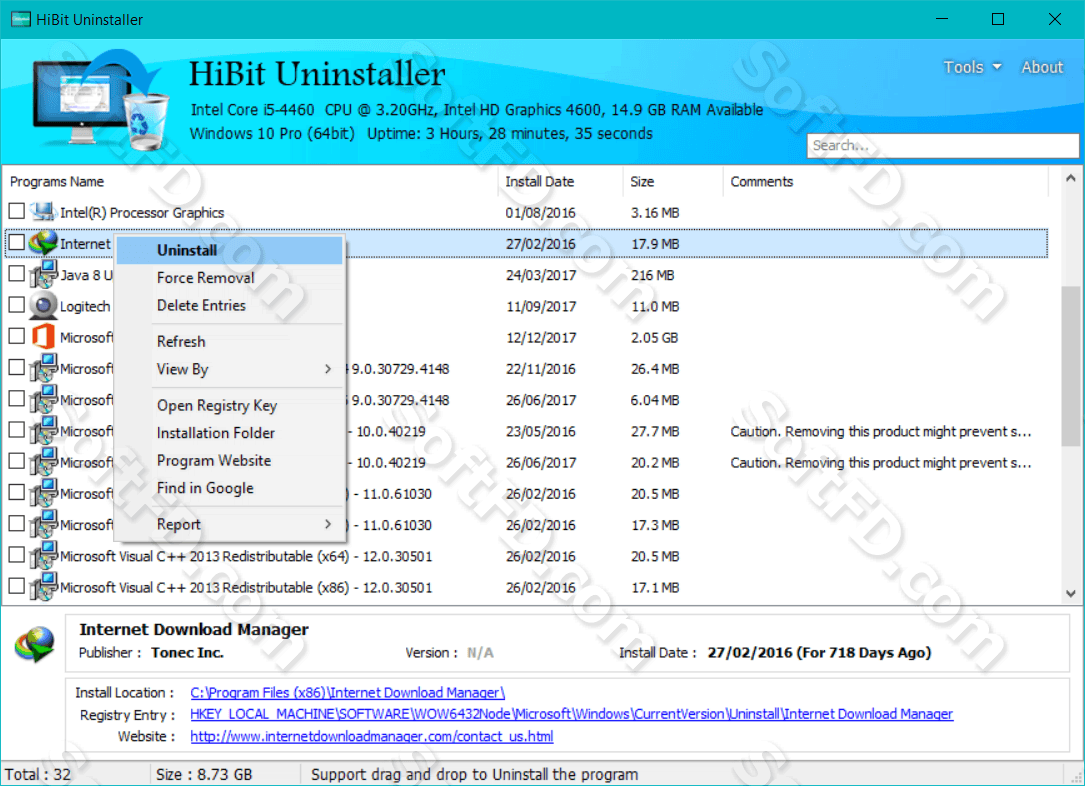
Task: Click installer icon in 22/11/2016 row
Action: point(43,368)
